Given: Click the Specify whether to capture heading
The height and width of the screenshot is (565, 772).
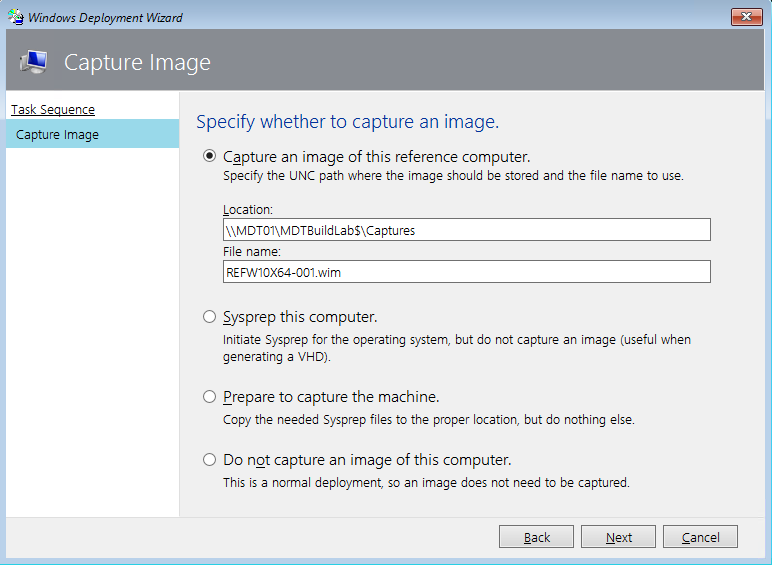Looking at the screenshot, I should tap(347, 122).
